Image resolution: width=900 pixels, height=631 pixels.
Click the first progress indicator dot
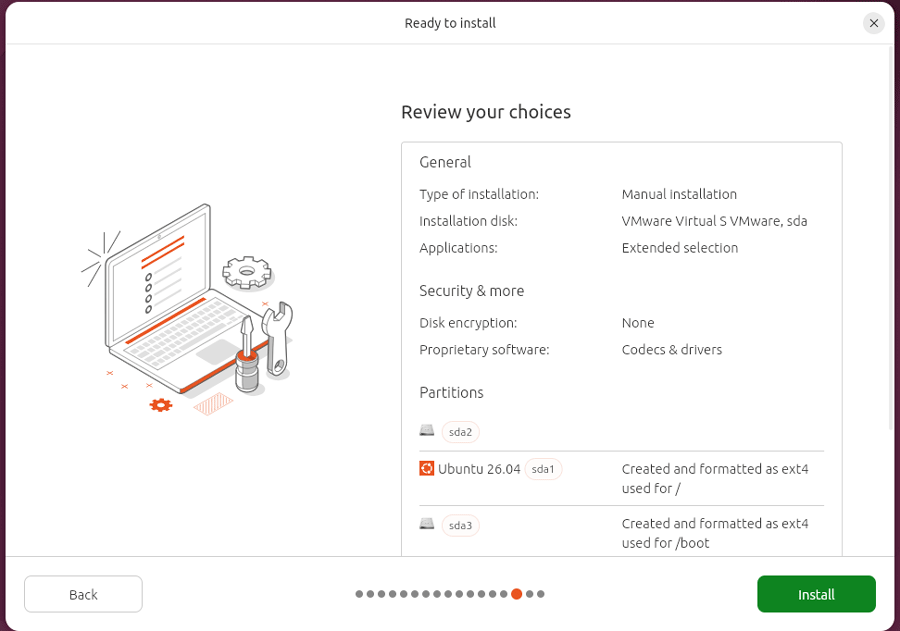pos(359,594)
